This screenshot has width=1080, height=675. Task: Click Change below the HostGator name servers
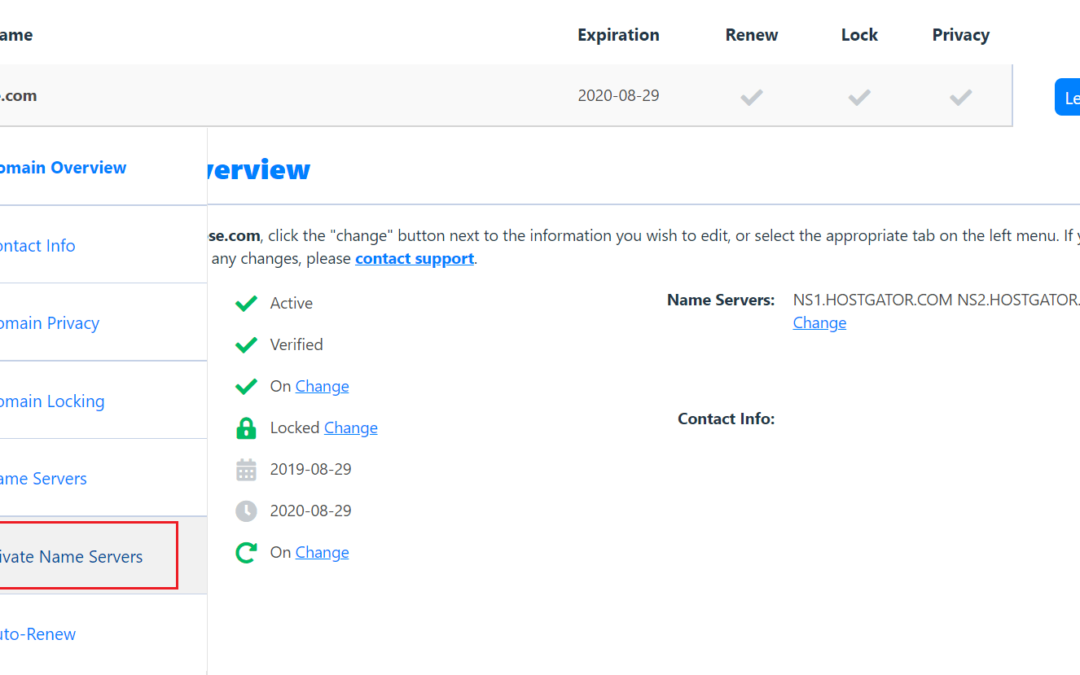coord(819,322)
